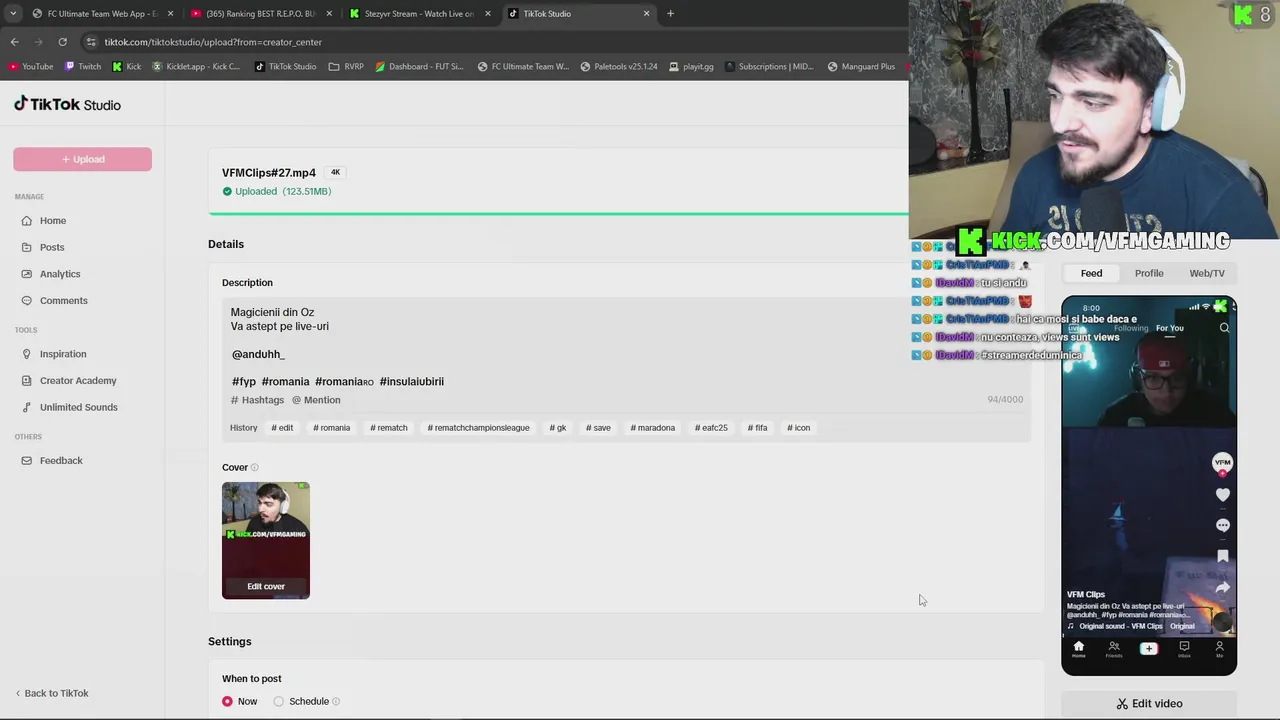The width and height of the screenshot is (1280, 720).
Task: Add the #fifa history hashtag
Action: coord(757,428)
